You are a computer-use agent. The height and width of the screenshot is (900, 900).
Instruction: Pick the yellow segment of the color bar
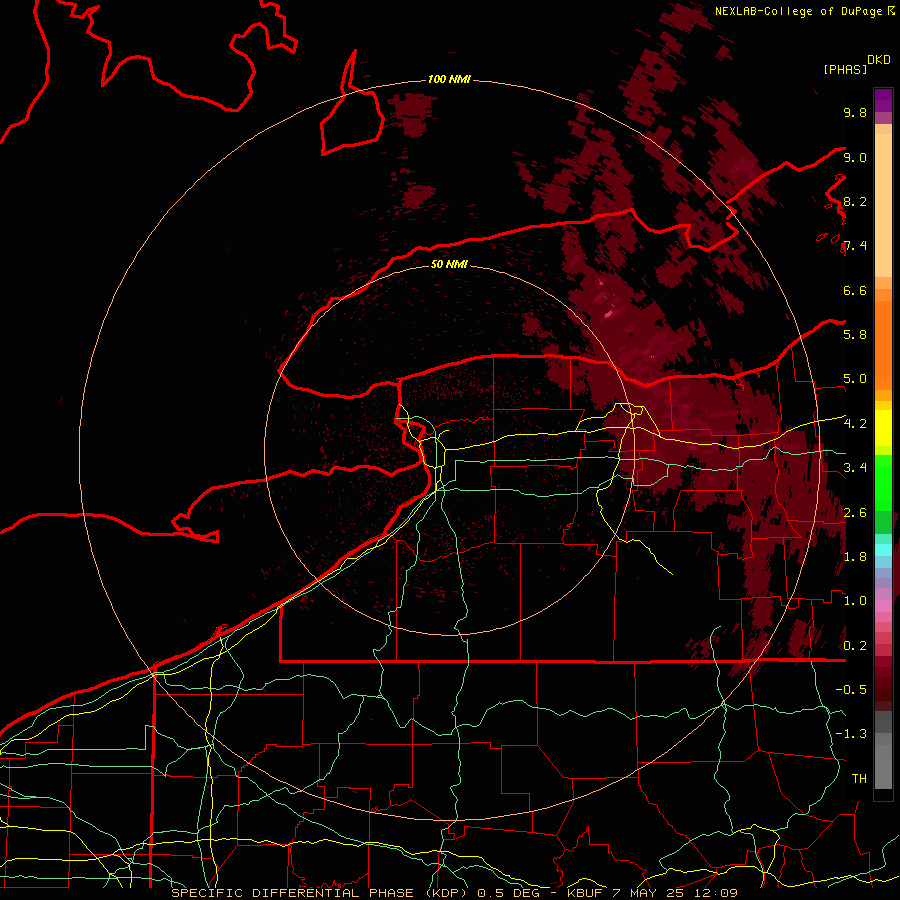883,428
